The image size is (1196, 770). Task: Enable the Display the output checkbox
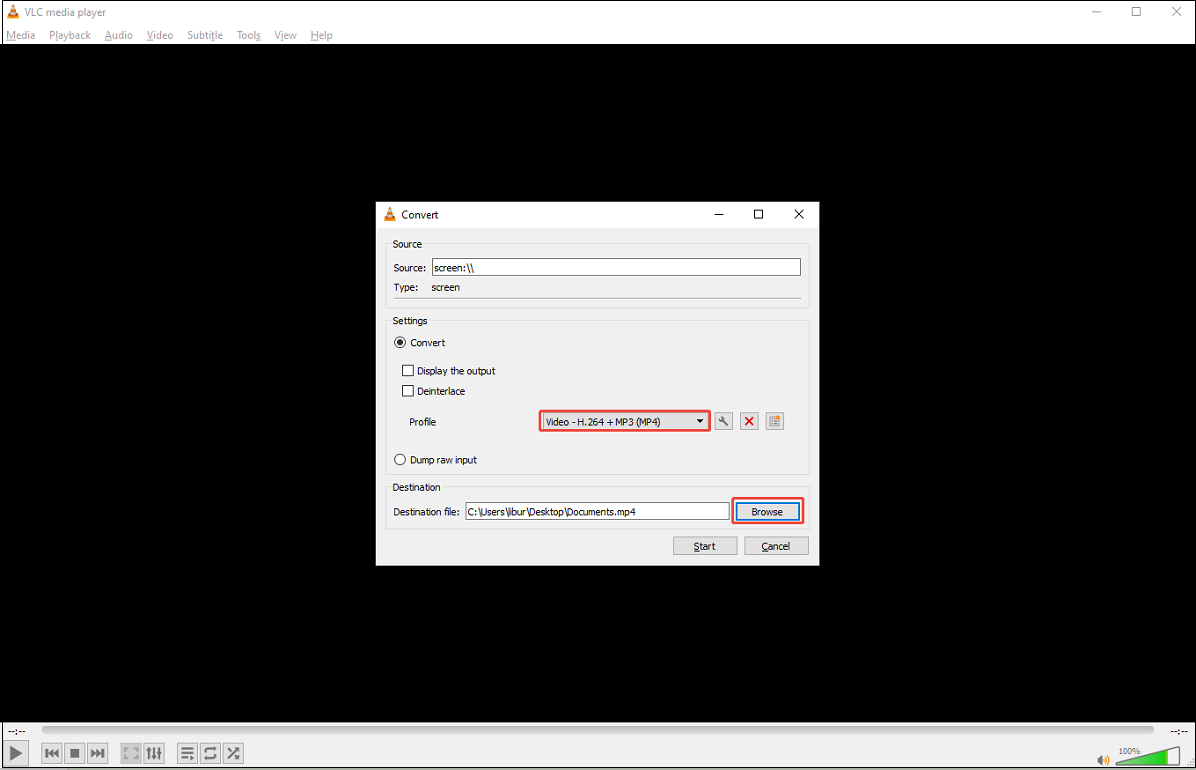(x=408, y=370)
